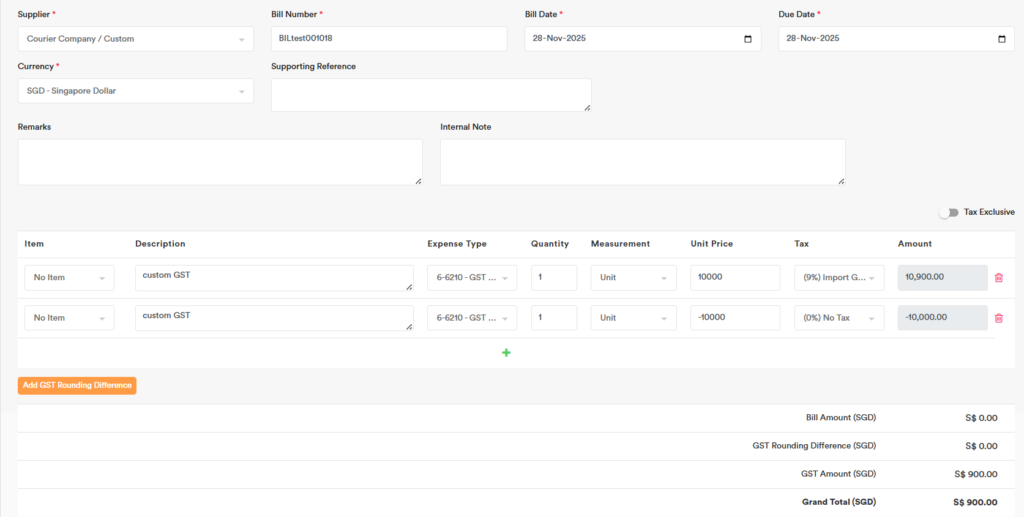This screenshot has height=517, width=1024.
Task: Open the first row's Tax dropdown (9% Import)
Action: (838, 278)
